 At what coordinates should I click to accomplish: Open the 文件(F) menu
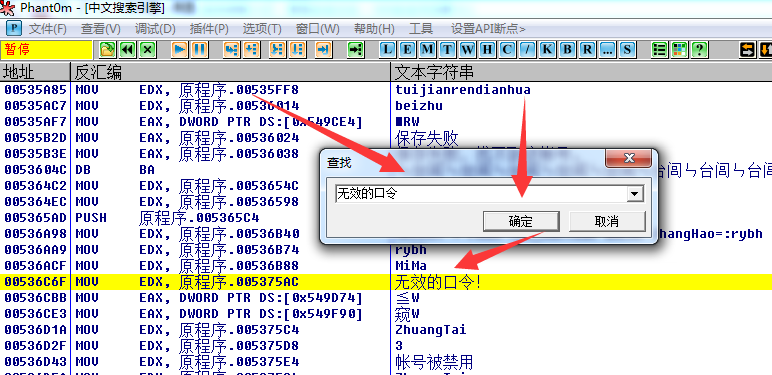pyautogui.click(x=47, y=29)
